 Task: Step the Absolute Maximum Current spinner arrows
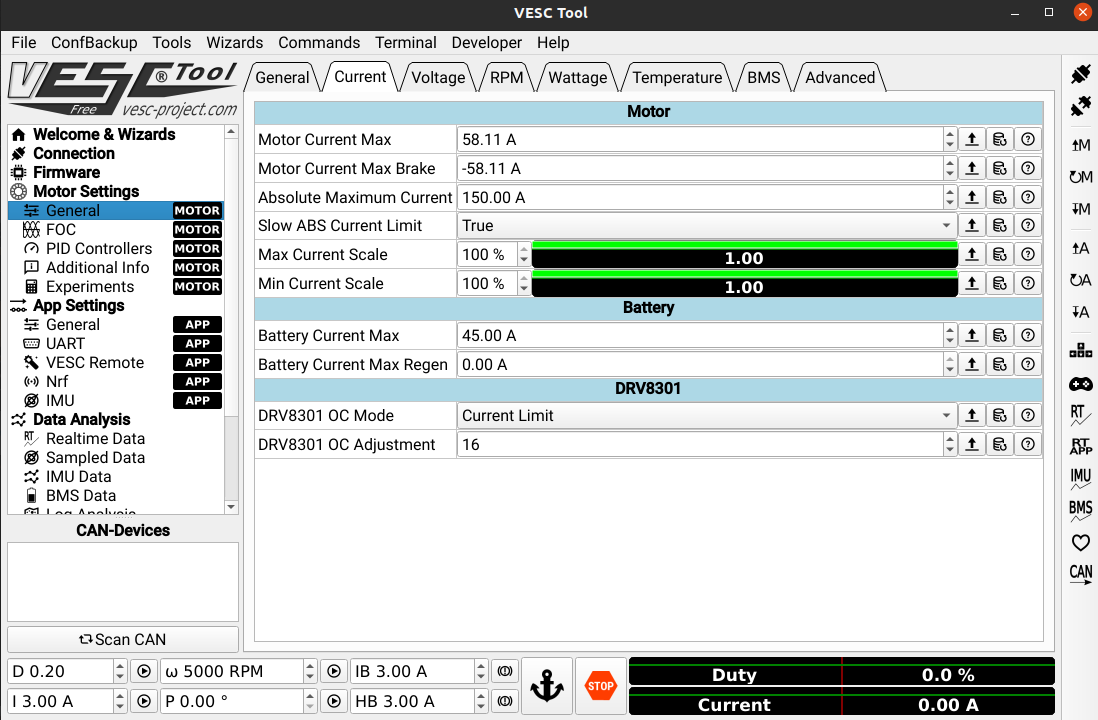(950, 197)
